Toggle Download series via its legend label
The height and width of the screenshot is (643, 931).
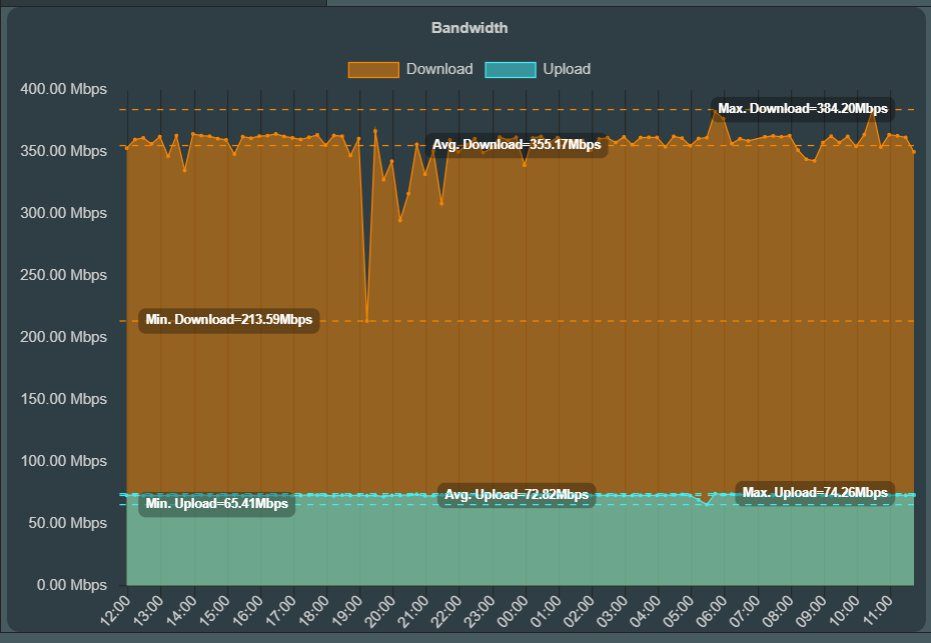click(x=439, y=69)
